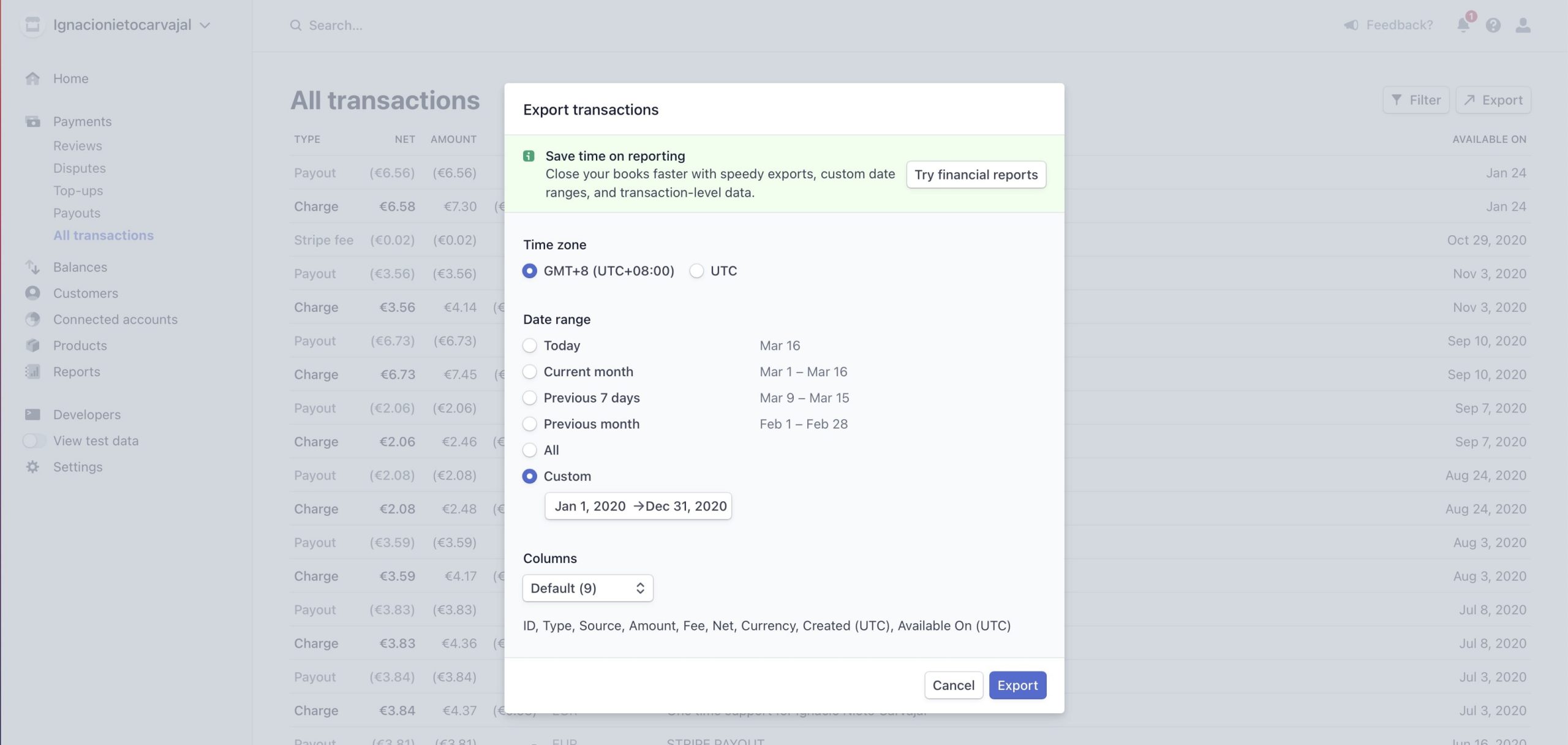Viewport: 1568px width, 745px height.
Task: Select the Previous month date range
Action: (530, 424)
